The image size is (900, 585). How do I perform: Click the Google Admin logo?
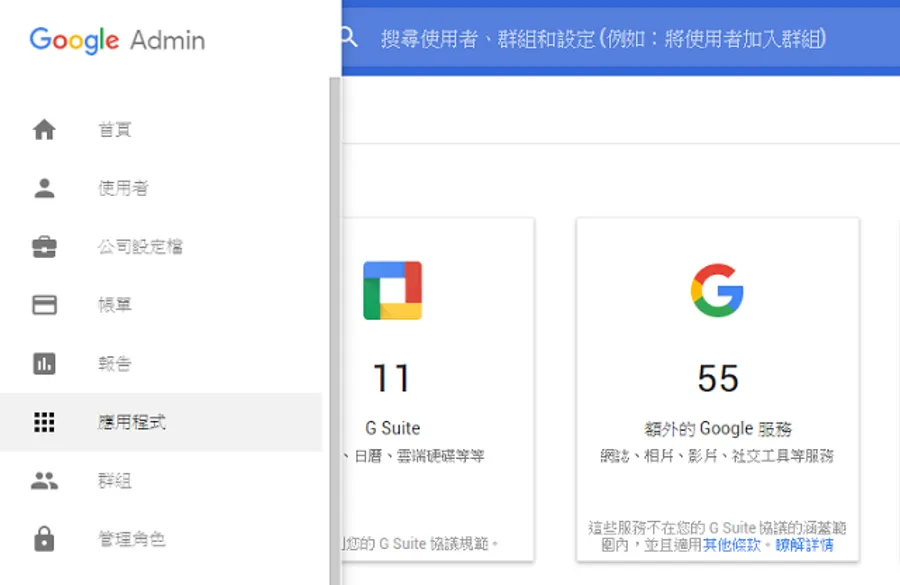coord(117,40)
